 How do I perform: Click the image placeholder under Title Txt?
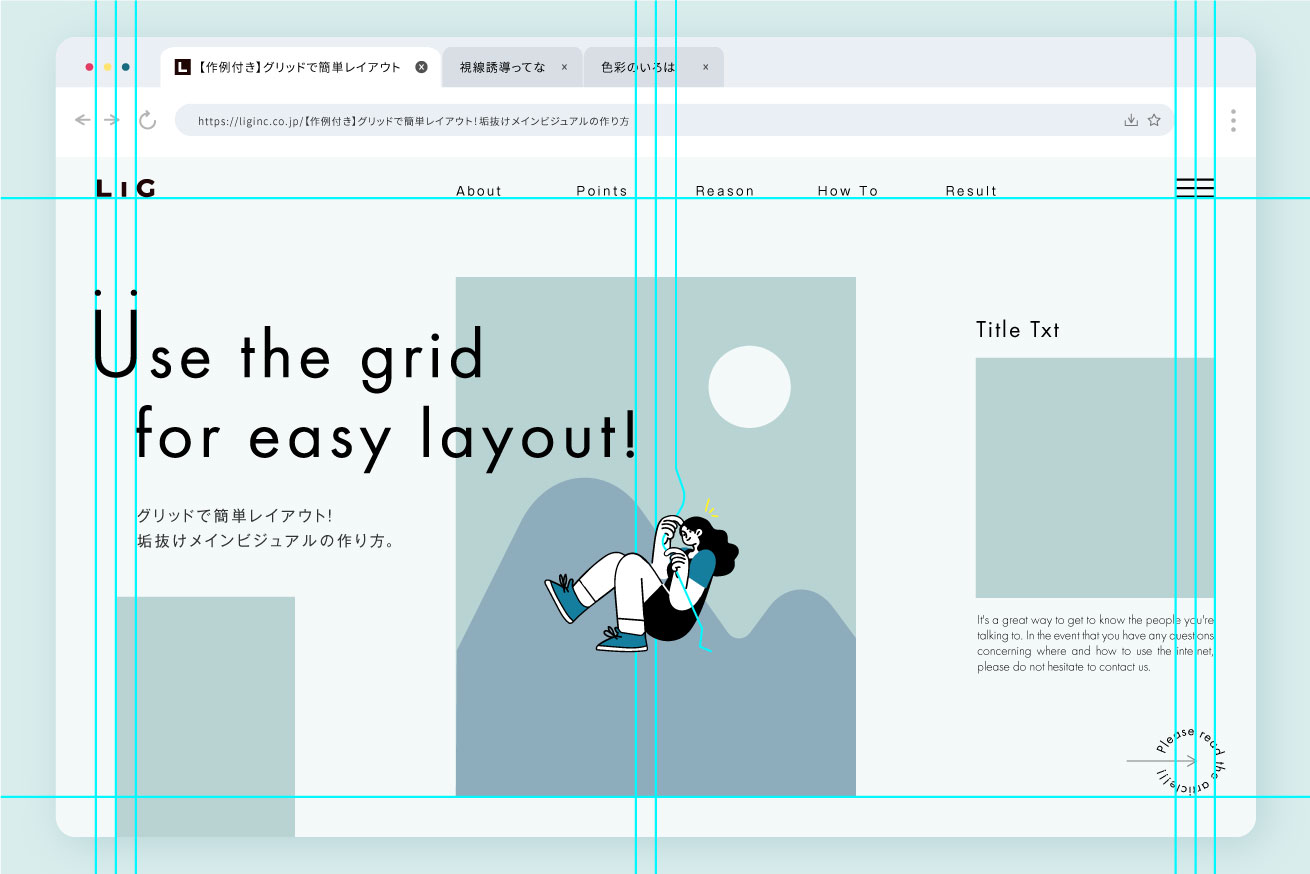click(x=1095, y=478)
